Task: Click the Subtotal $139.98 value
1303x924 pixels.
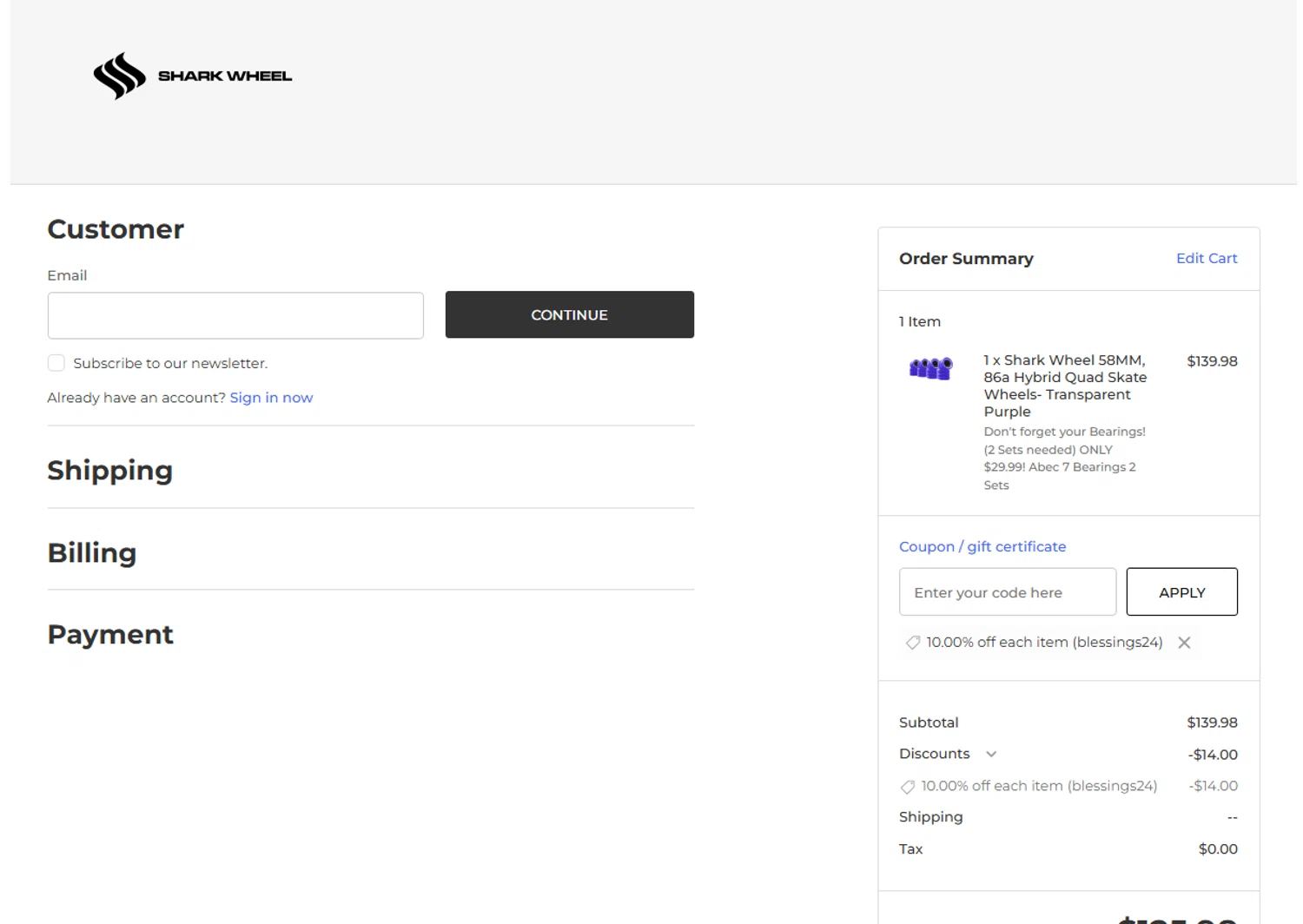Action: pyautogui.click(x=1212, y=723)
